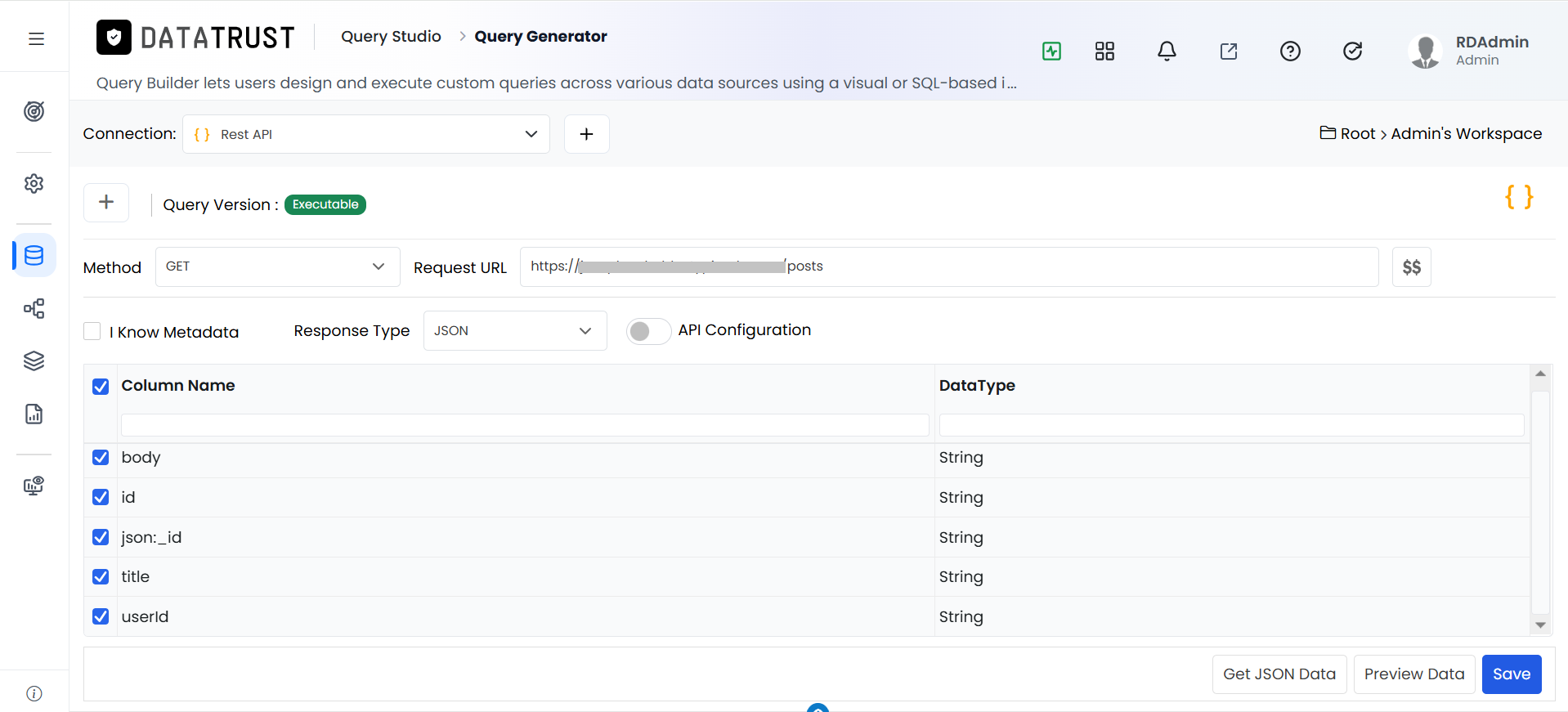The image size is (1568, 712).
Task: Click the Preview Data button
Action: [x=1414, y=674]
